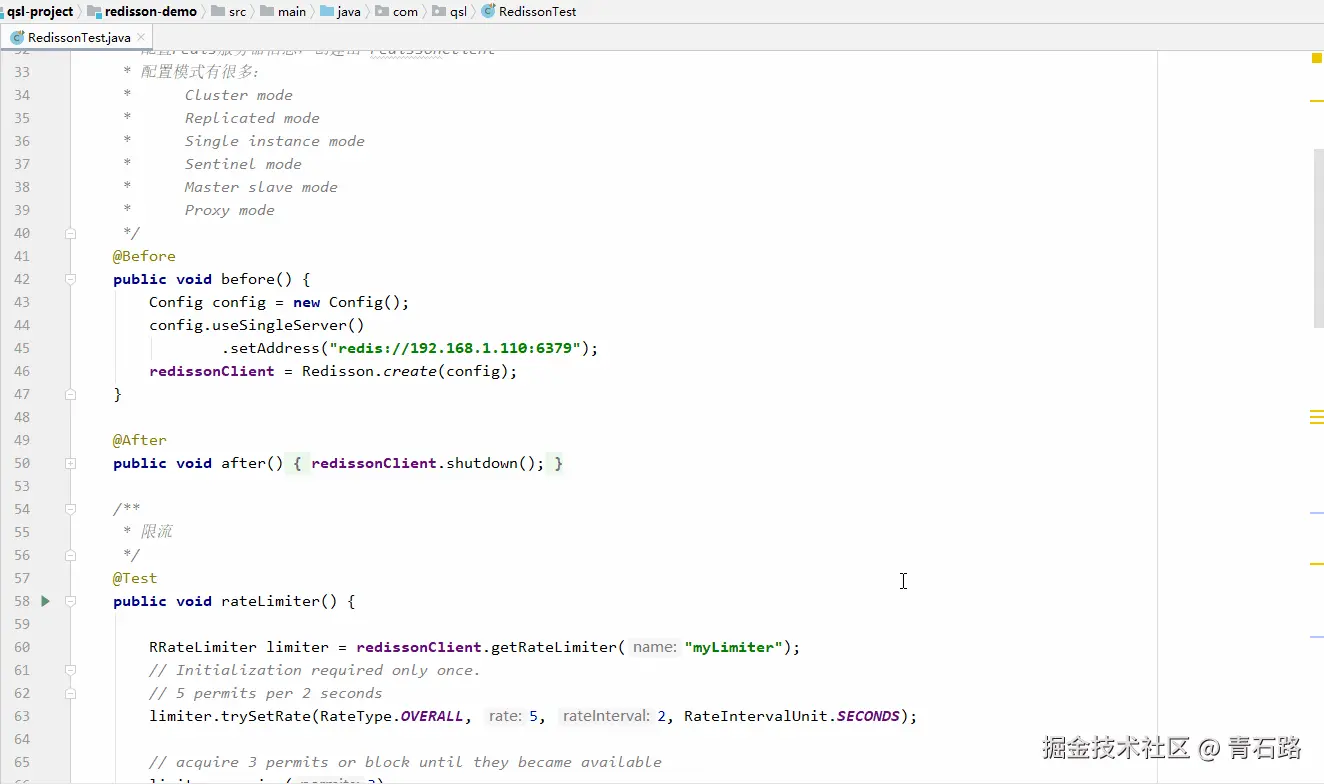Click the 'Cluster mode' comment line
Image resolution: width=1324 pixels, height=784 pixels.
point(239,95)
